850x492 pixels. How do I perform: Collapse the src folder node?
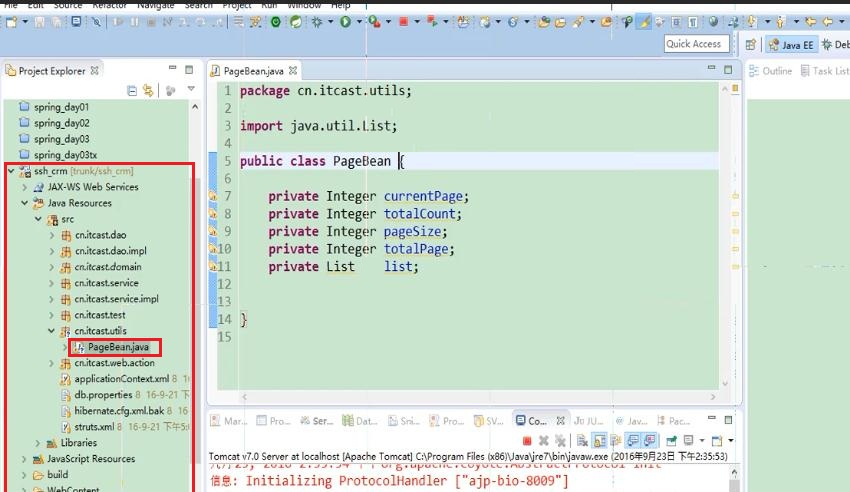38,219
